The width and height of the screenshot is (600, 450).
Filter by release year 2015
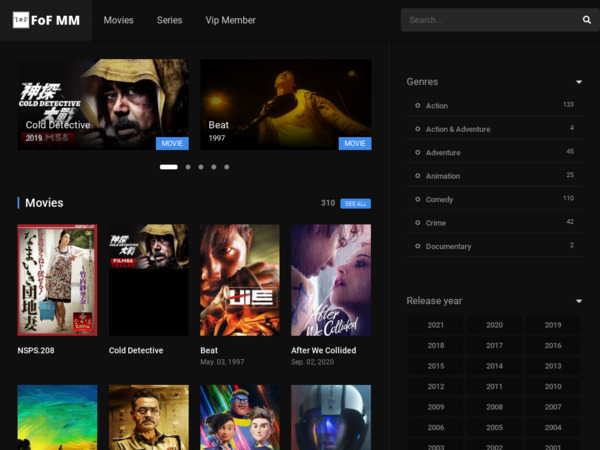click(x=435, y=366)
